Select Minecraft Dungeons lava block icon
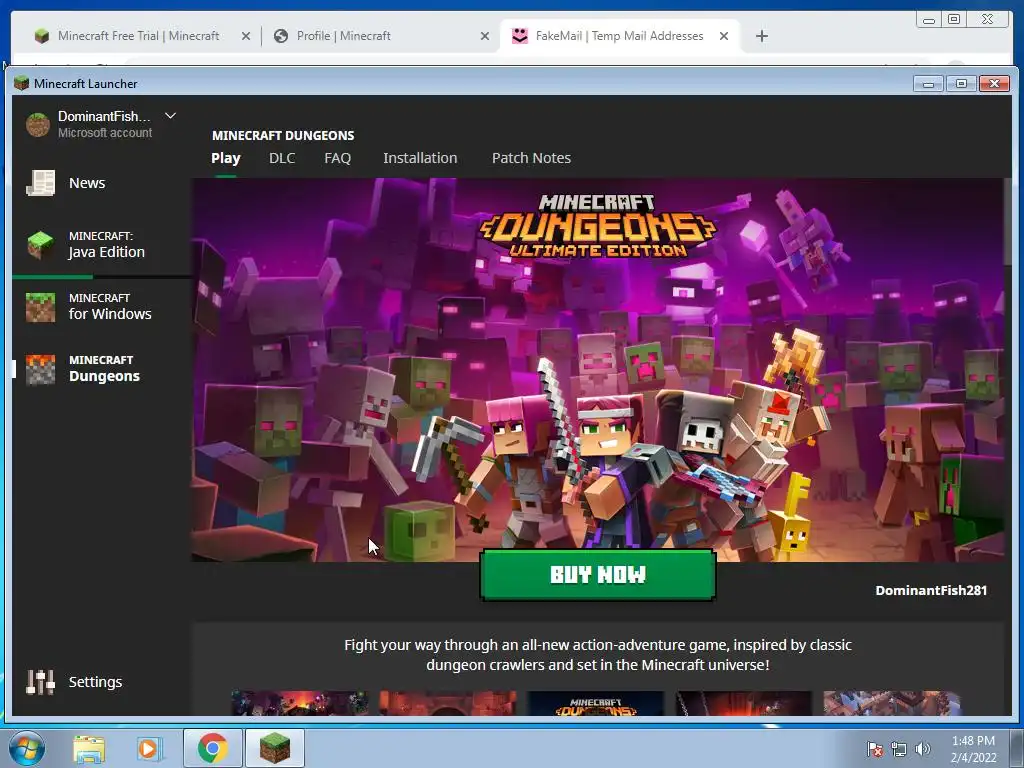Image resolution: width=1024 pixels, height=768 pixels. coord(40,369)
